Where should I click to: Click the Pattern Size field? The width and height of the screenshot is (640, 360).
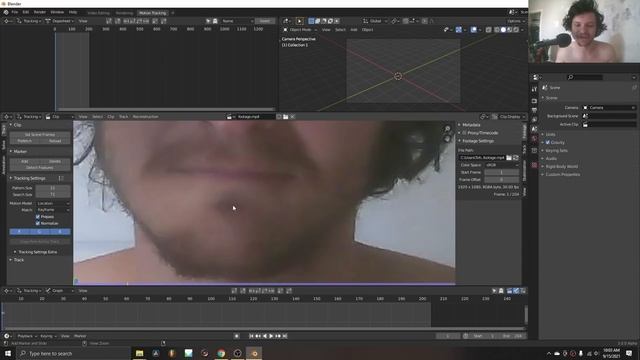(53, 188)
